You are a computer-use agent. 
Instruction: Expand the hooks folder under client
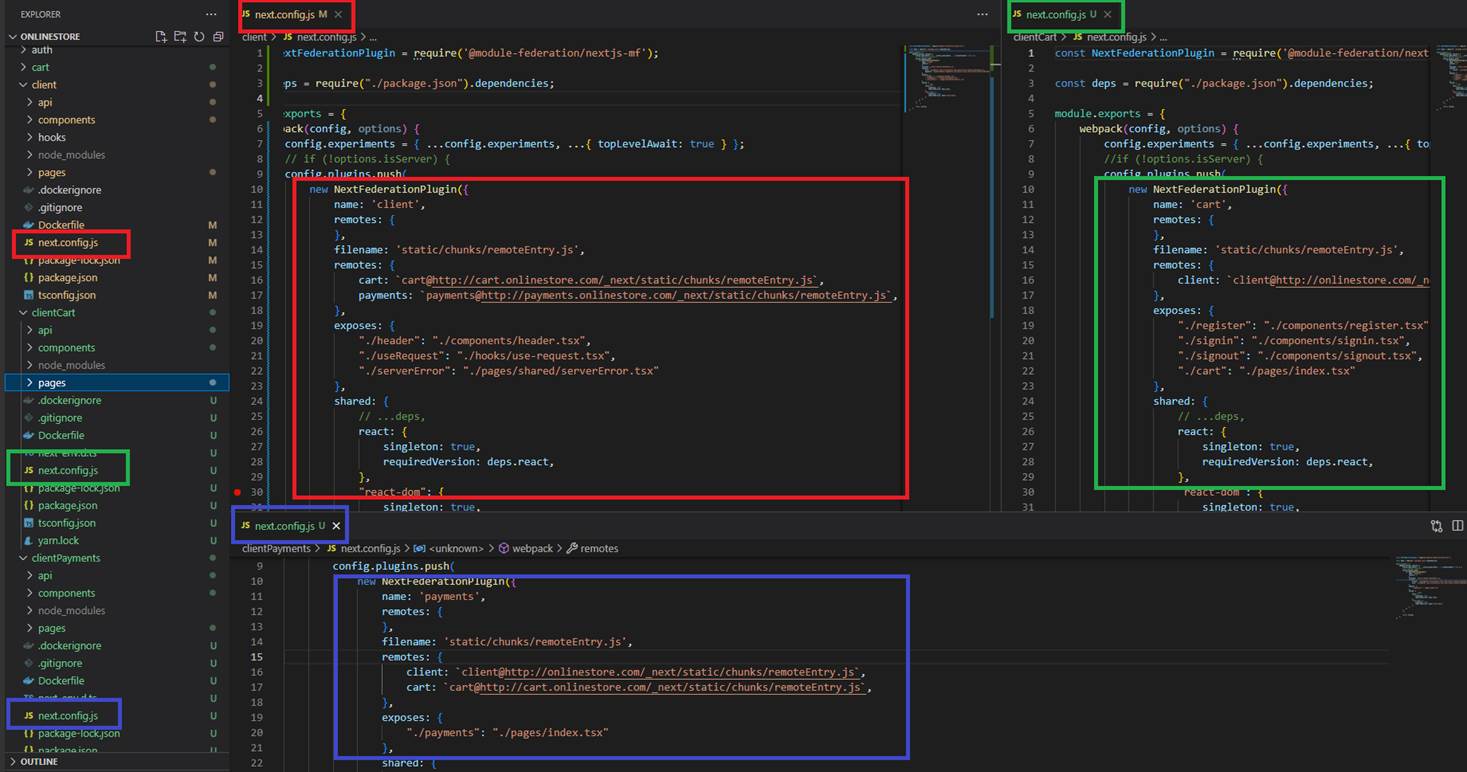(52, 137)
